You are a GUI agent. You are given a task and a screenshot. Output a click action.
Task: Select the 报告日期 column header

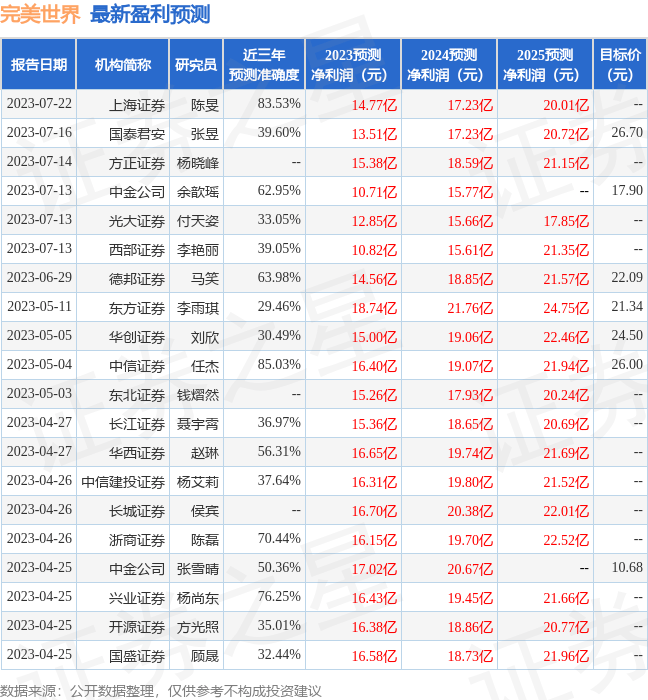(39, 64)
